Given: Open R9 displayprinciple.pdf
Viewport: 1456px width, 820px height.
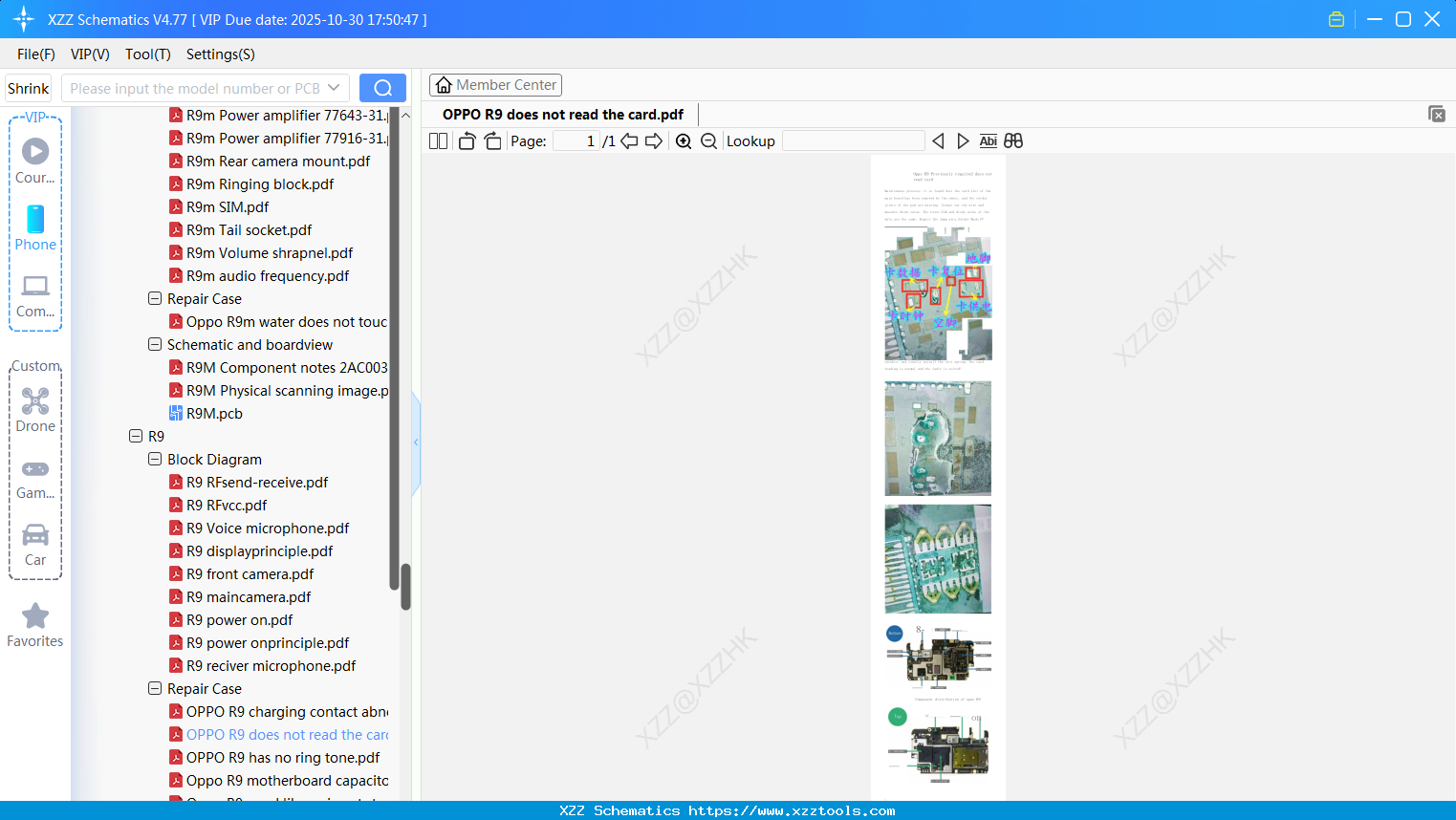Looking at the screenshot, I should coord(250,551).
